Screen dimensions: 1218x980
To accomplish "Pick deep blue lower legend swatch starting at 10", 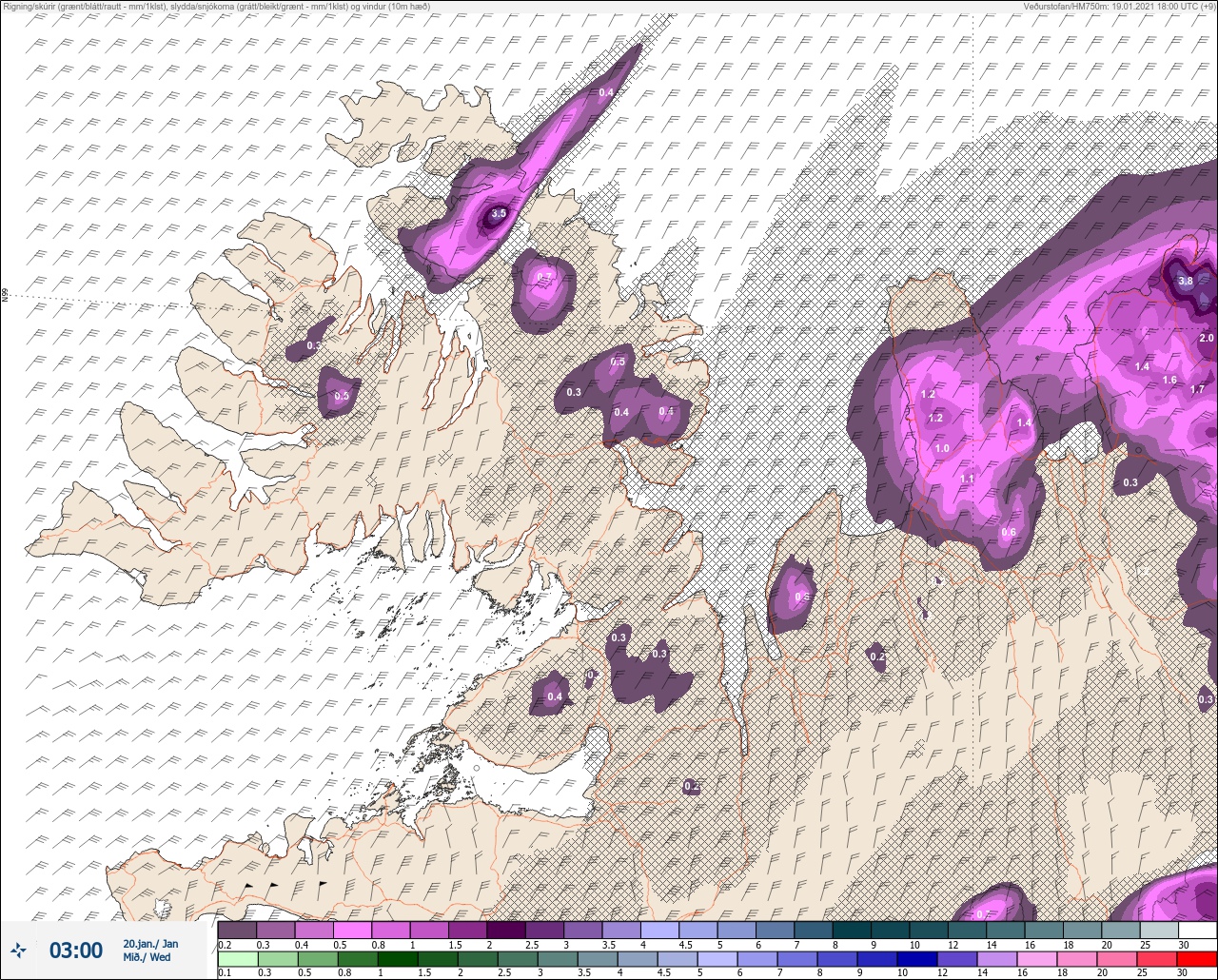I will [918, 958].
